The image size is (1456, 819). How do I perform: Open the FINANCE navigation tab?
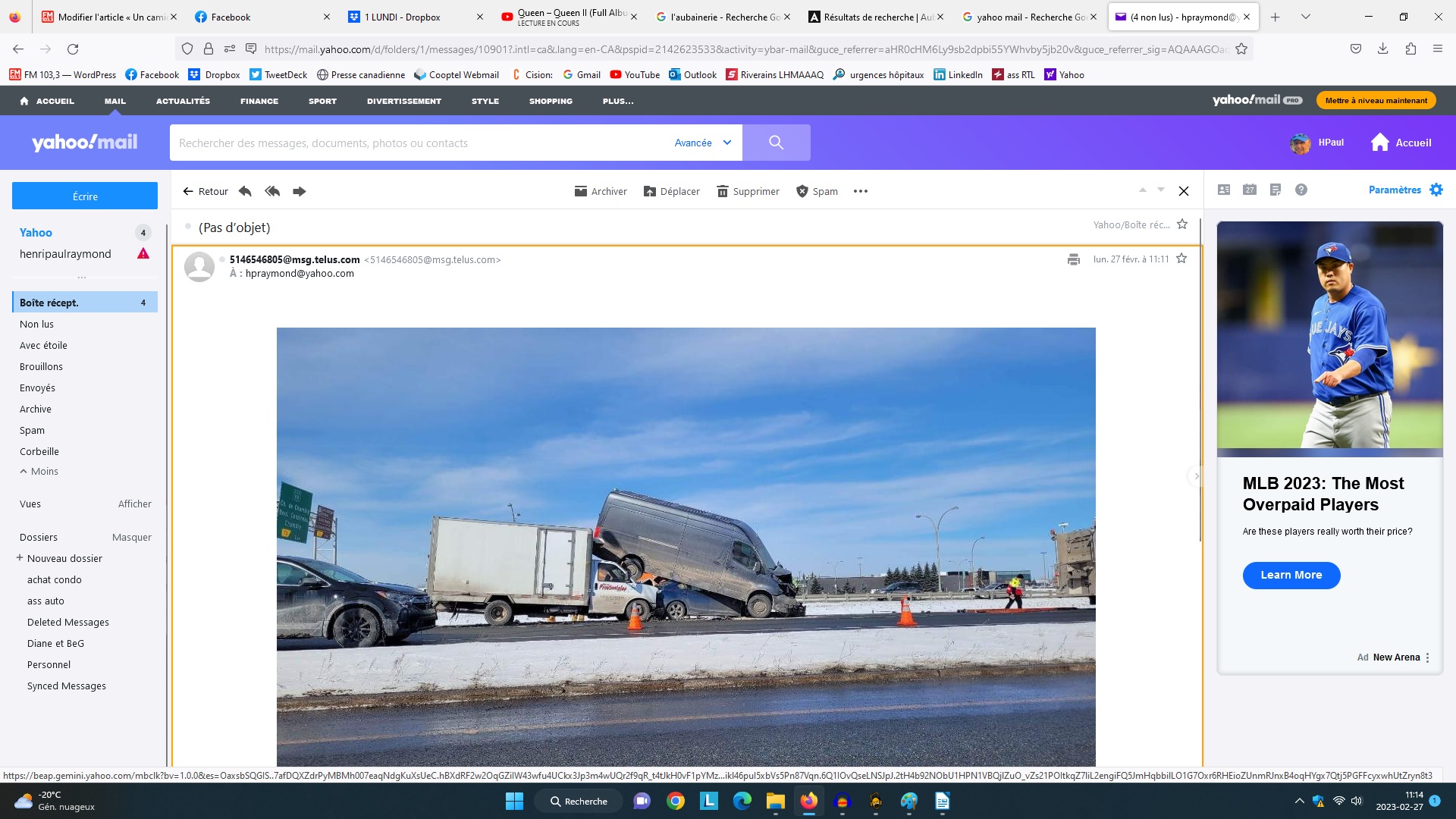point(259,101)
